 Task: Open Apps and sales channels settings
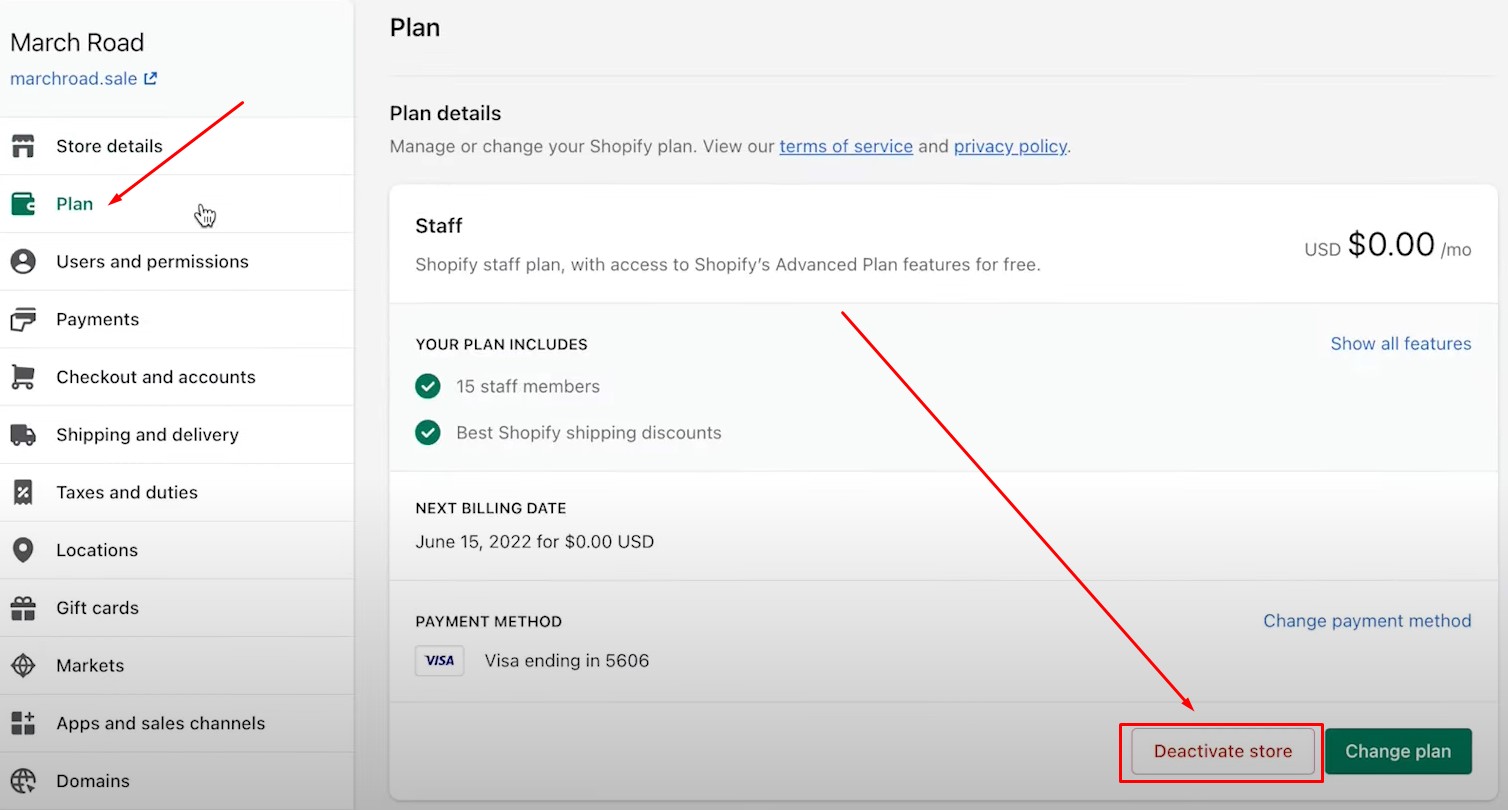[176, 723]
